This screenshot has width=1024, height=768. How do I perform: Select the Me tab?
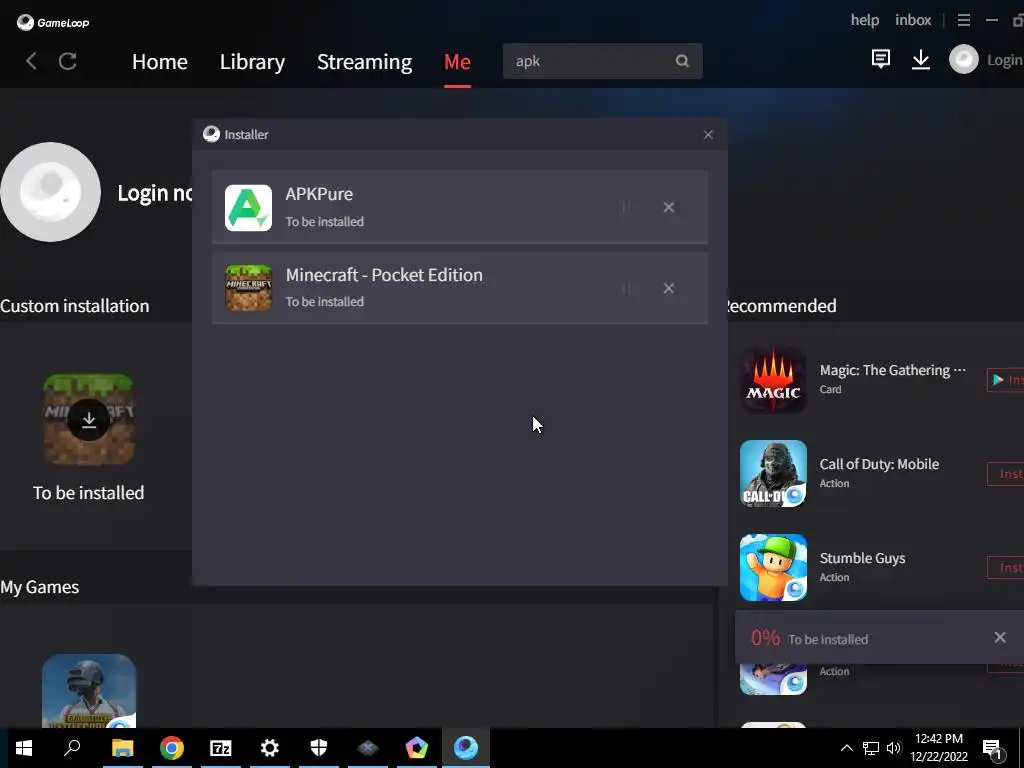click(x=457, y=62)
